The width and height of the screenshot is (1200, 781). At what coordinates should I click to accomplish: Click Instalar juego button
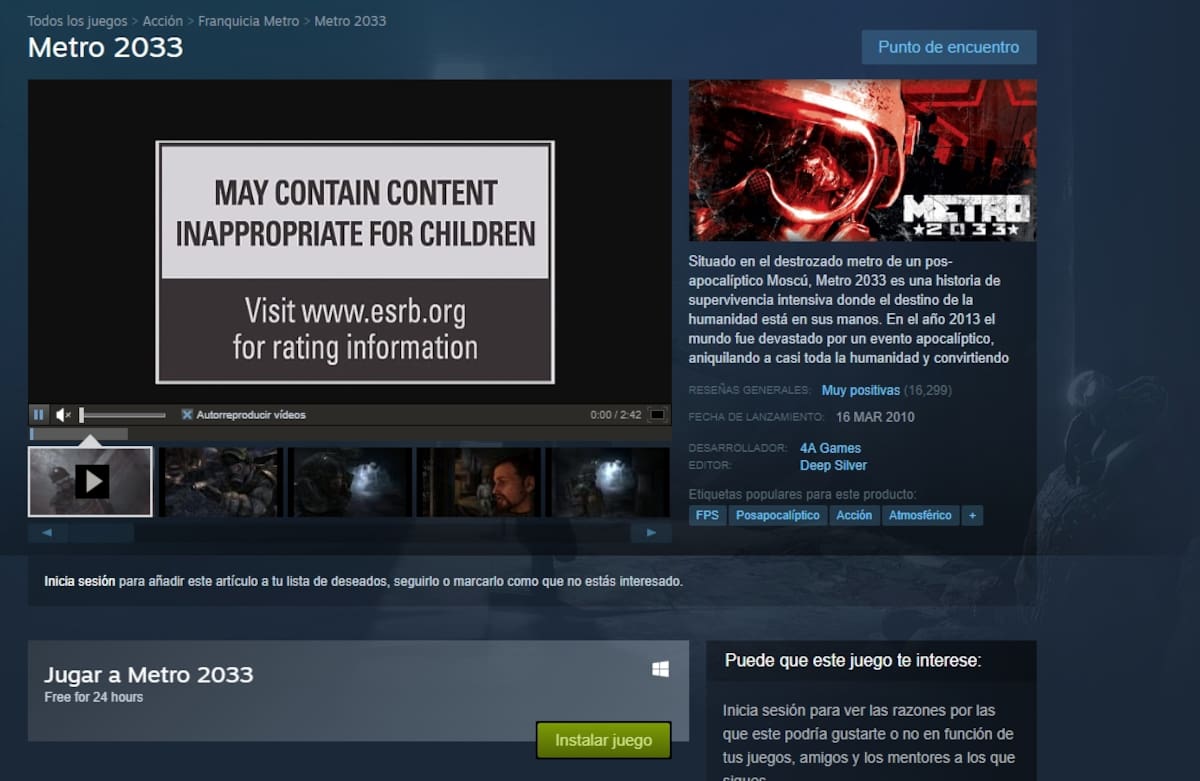603,740
